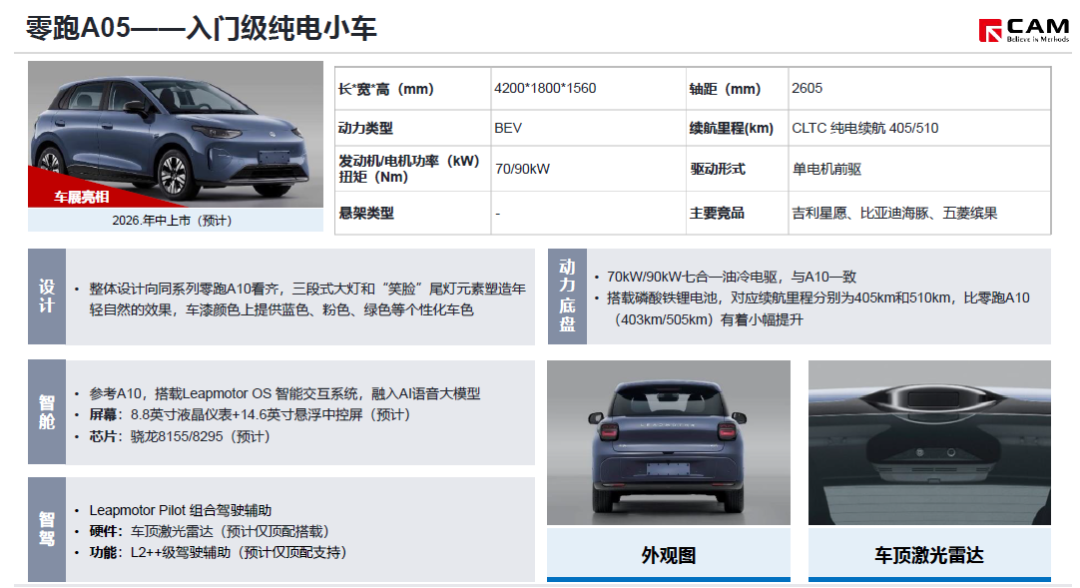Click the 驱动形式 table label
Image resolution: width=1080 pixels, height=588 pixels.
coord(717,169)
